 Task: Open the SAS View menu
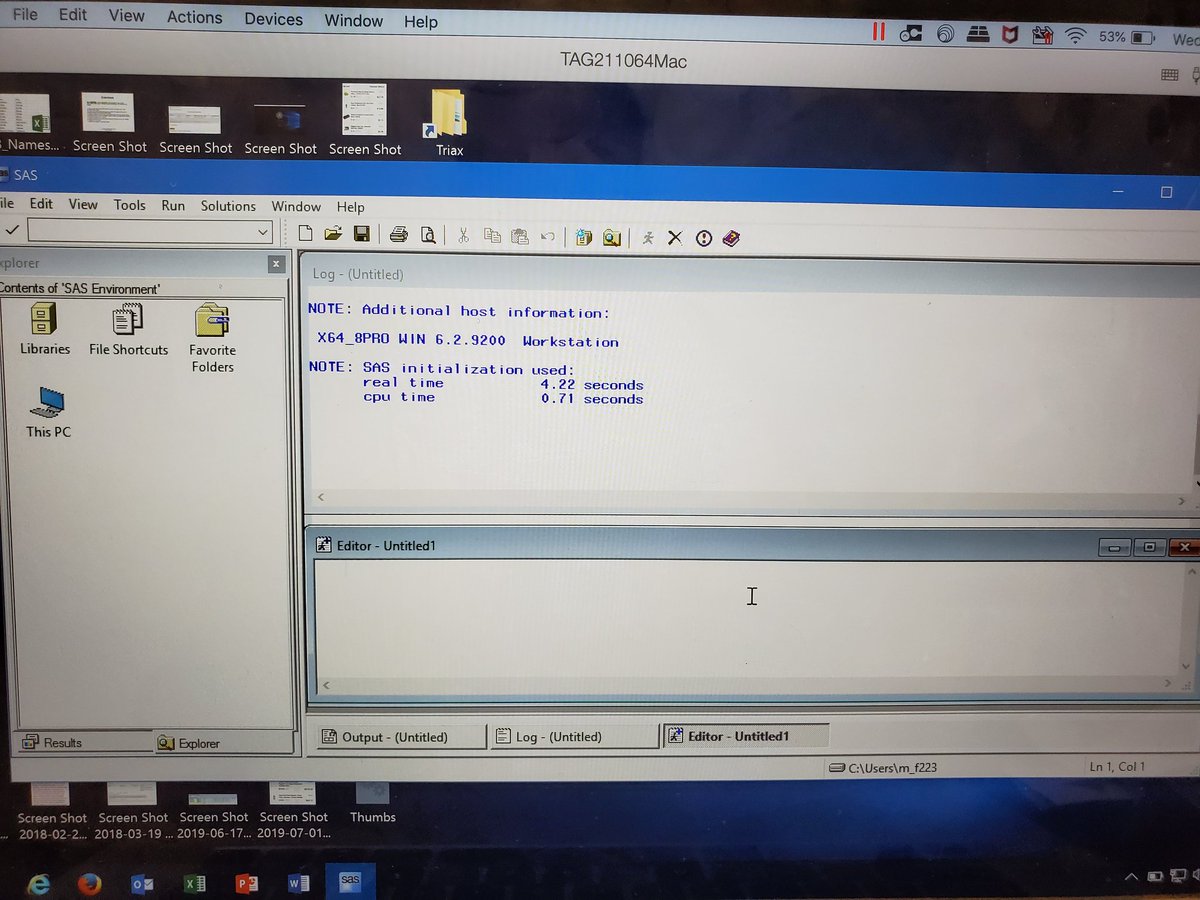click(83, 204)
